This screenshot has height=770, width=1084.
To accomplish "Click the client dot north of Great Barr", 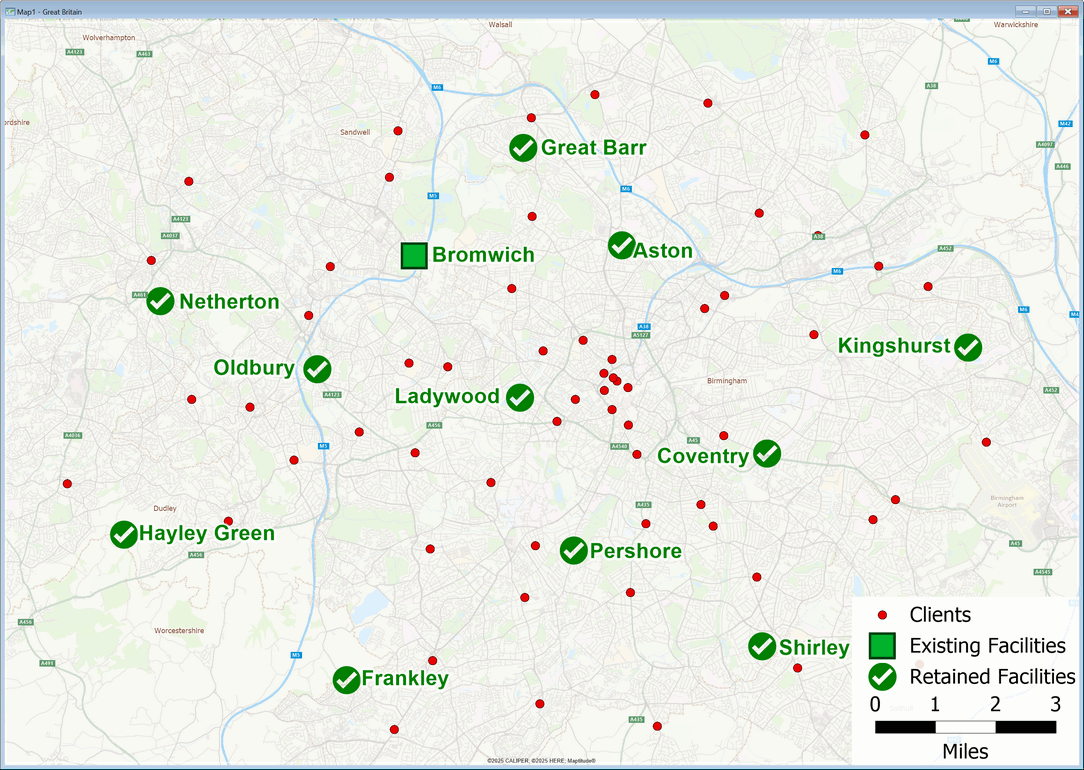I will [531, 118].
